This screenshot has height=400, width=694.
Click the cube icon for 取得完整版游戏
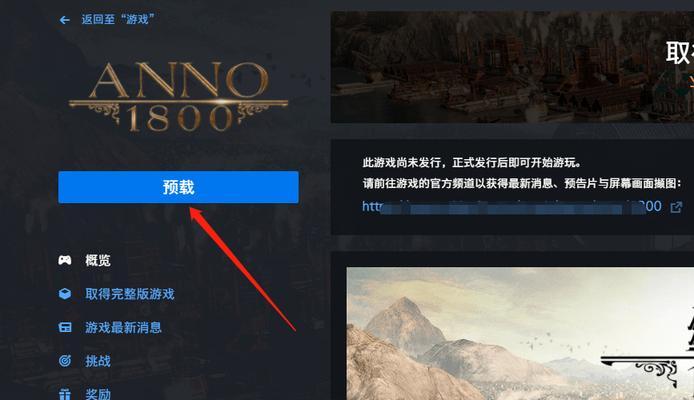pyautogui.click(x=65, y=294)
